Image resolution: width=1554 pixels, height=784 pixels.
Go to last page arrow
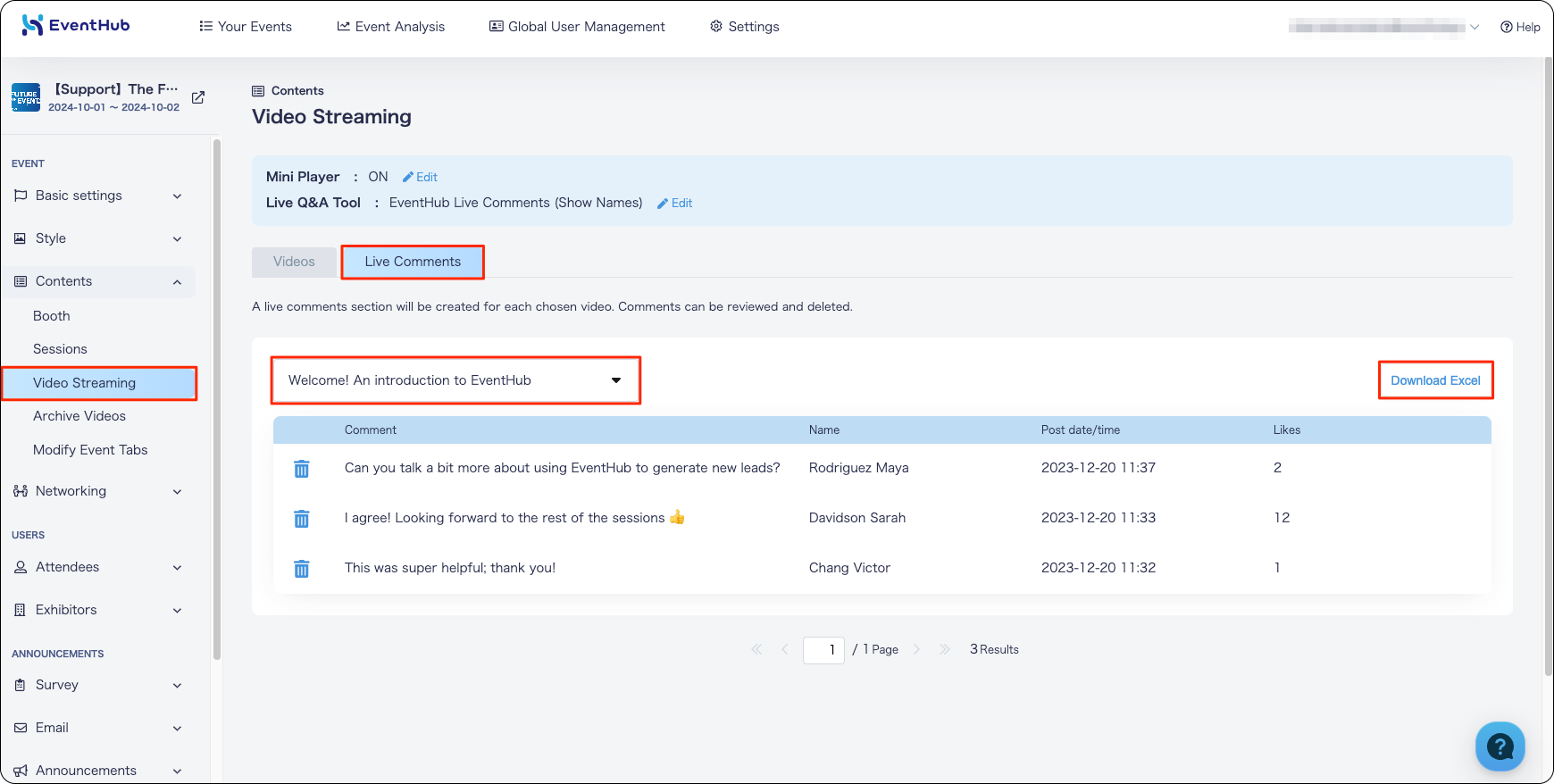(x=945, y=649)
